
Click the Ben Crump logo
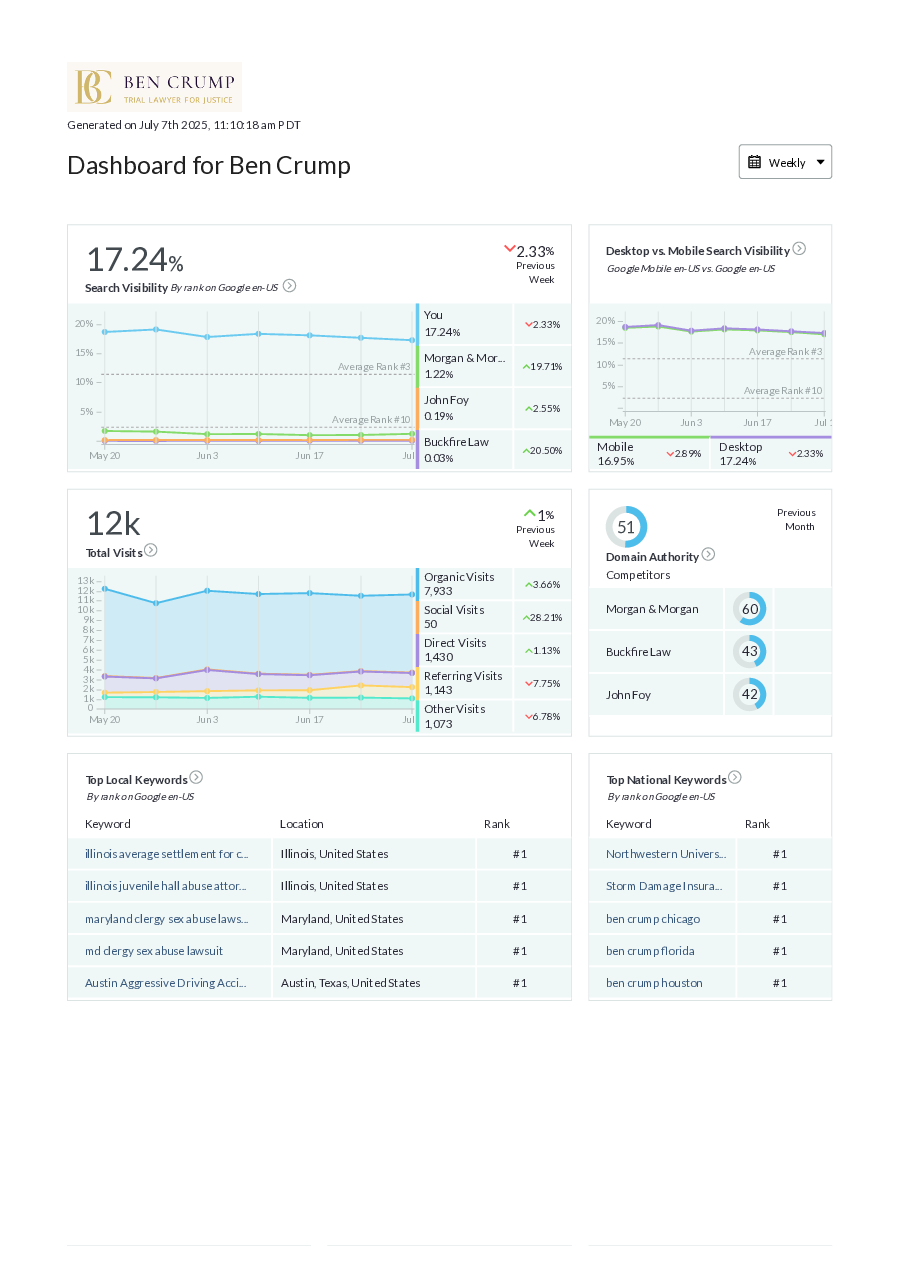154,87
